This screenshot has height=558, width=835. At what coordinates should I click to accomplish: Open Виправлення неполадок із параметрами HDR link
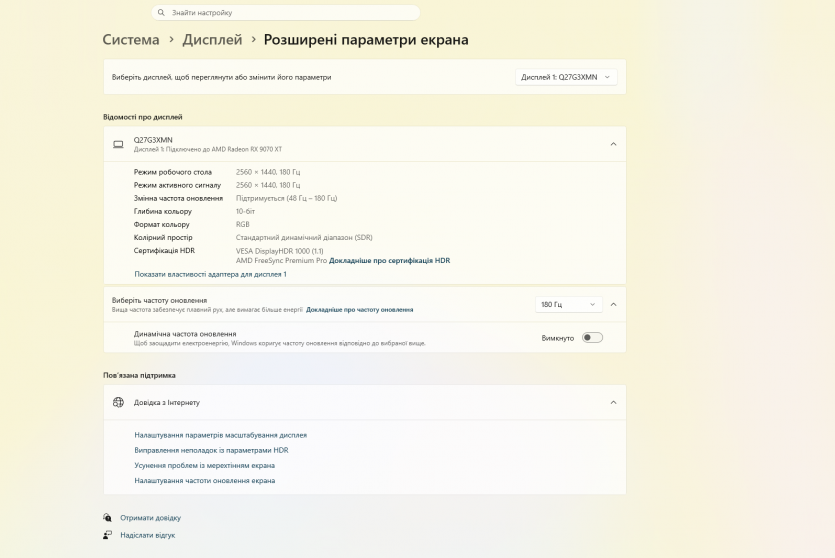point(211,450)
